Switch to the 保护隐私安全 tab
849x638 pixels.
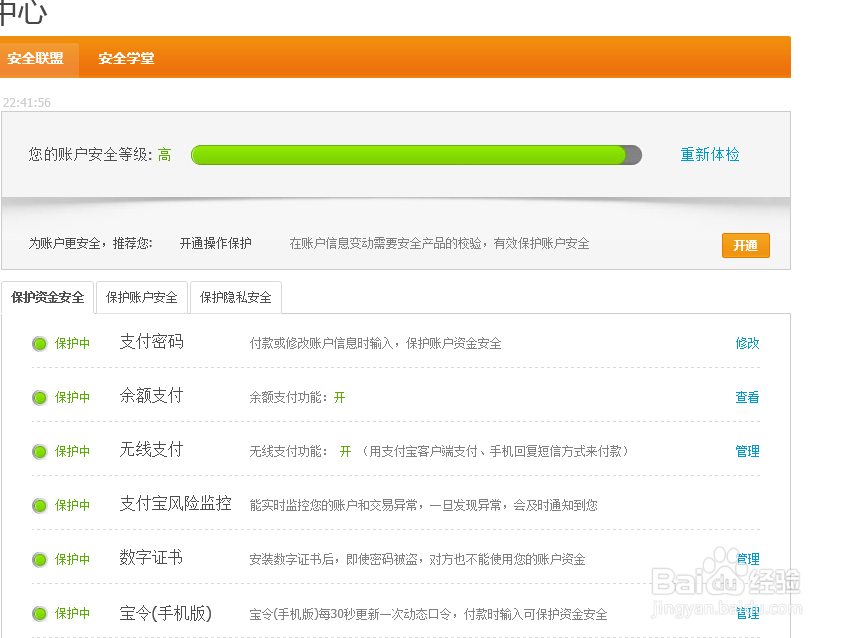tap(236, 297)
